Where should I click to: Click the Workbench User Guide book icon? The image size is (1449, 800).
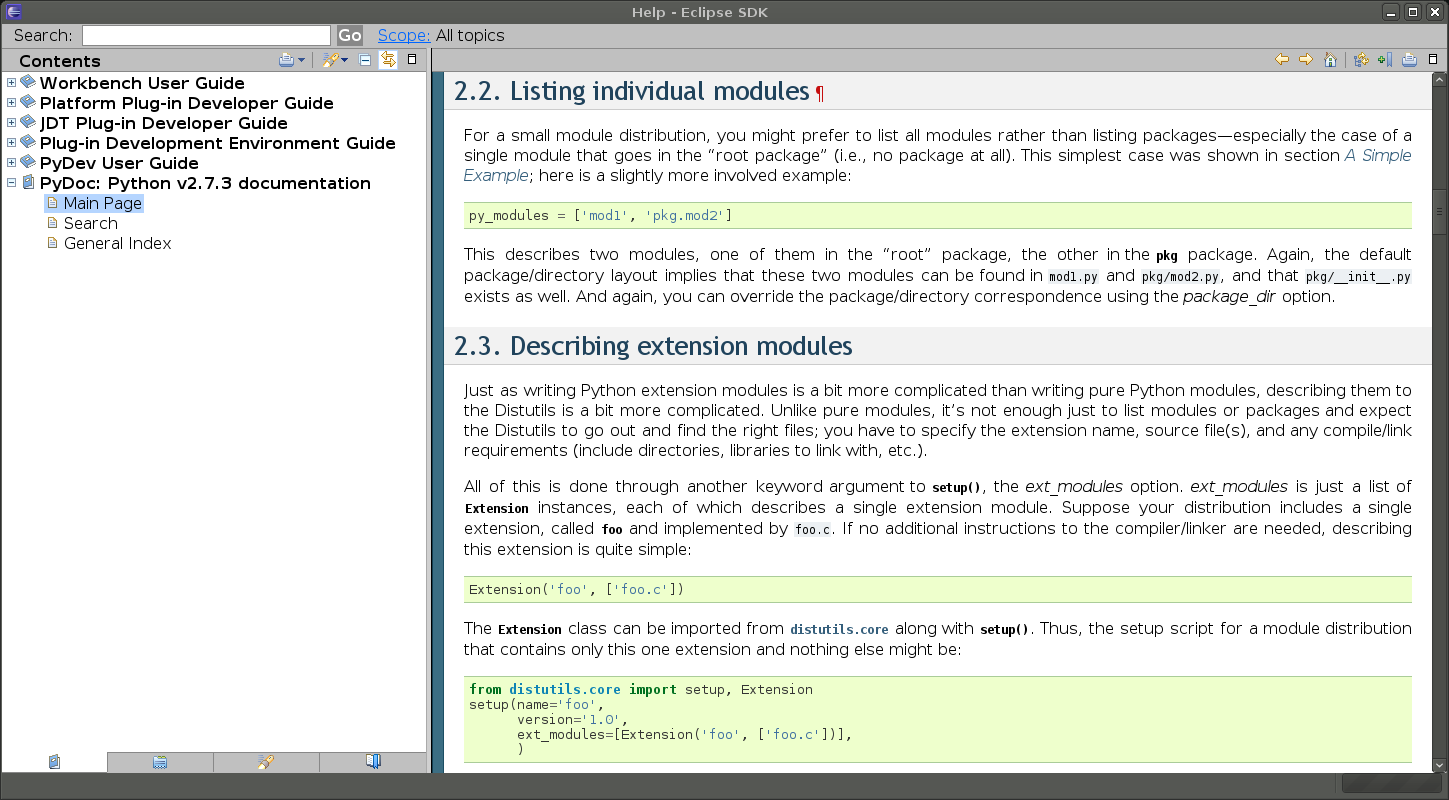point(28,82)
